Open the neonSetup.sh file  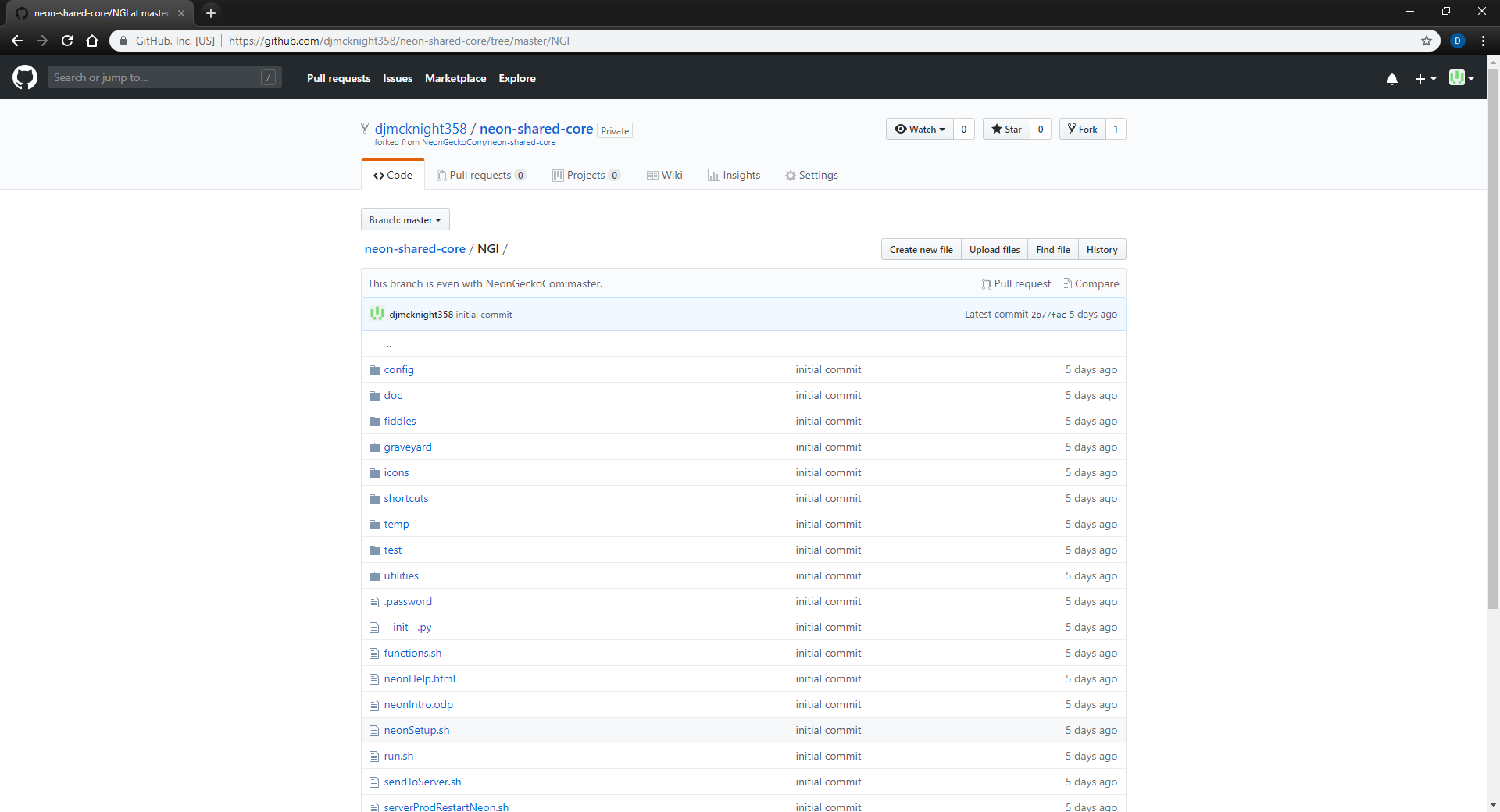point(416,731)
